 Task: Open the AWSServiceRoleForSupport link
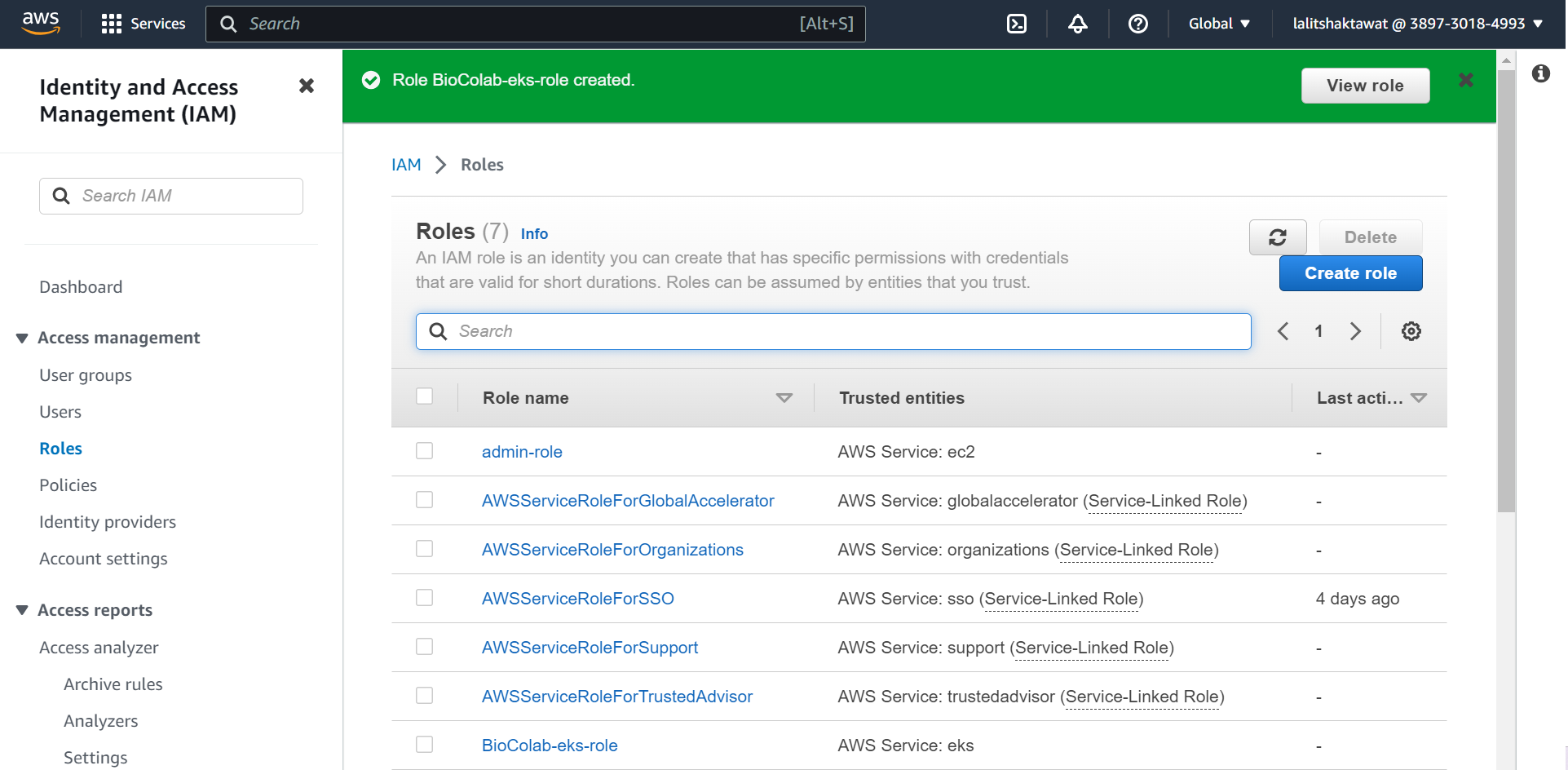click(590, 648)
